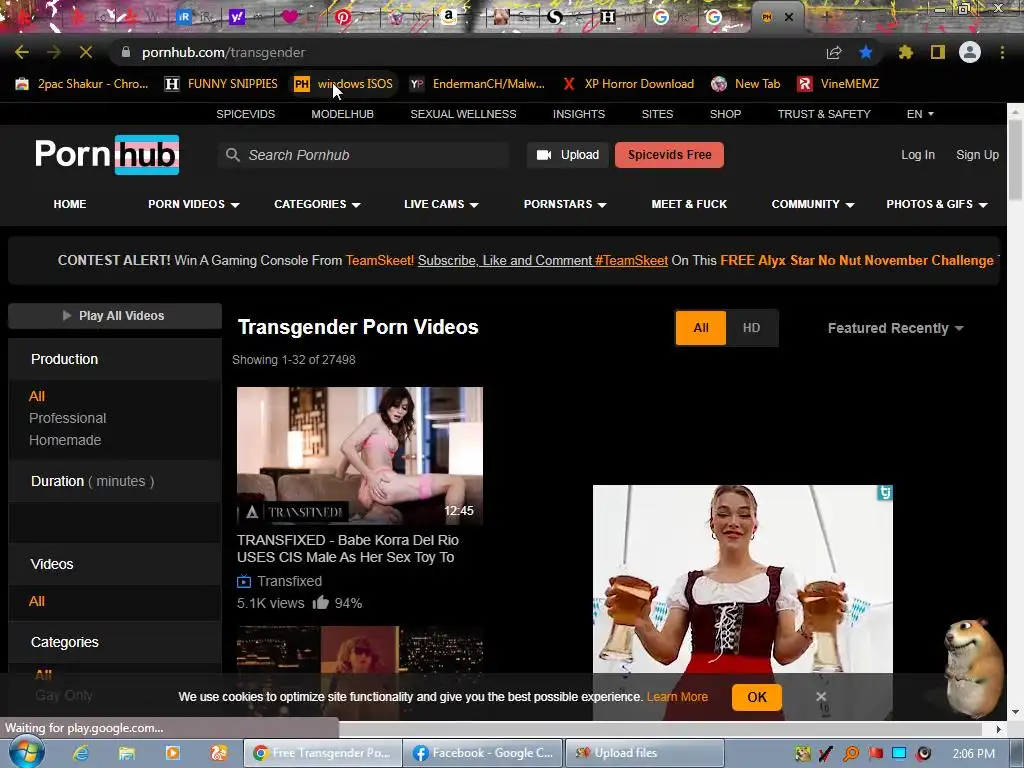
Task: Click Sign Up
Action: [x=977, y=155]
